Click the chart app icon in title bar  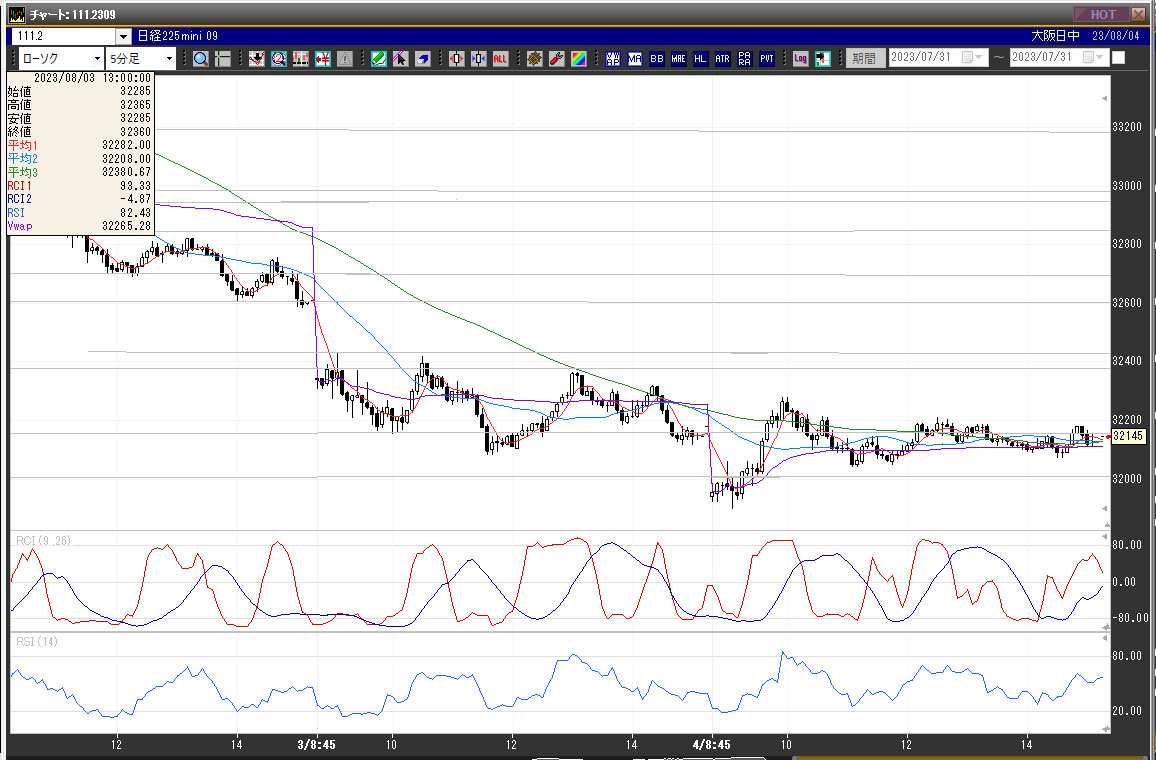[x=16, y=14]
